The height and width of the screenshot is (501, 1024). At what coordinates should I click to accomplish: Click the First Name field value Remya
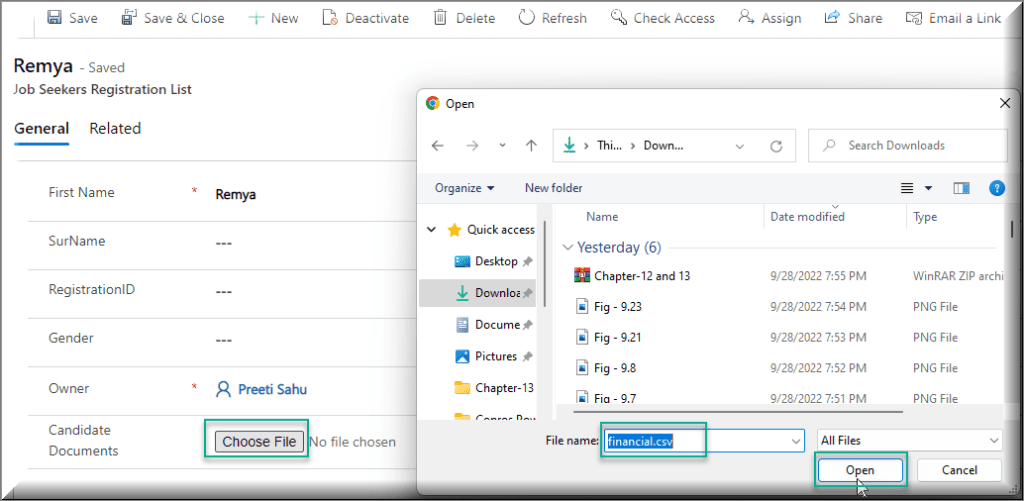(x=236, y=195)
